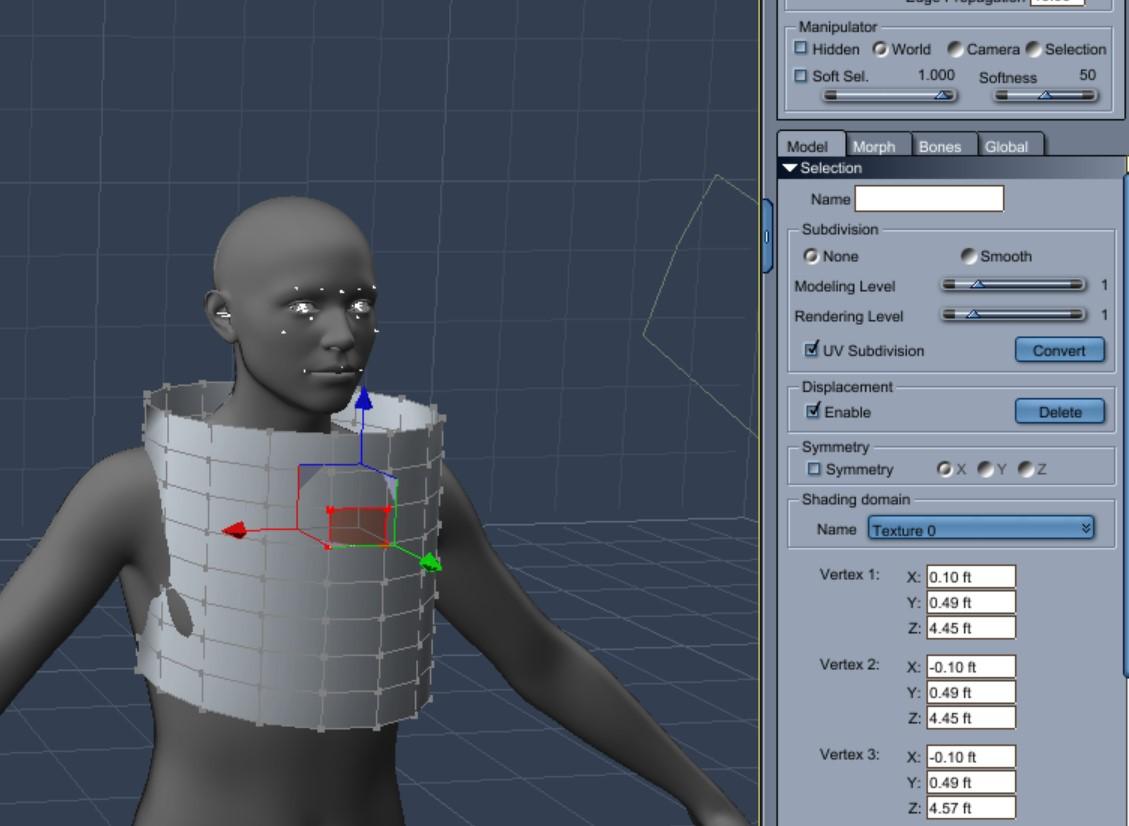The width and height of the screenshot is (1129, 826).
Task: Click the Vertex 2 X field
Action: pos(971,667)
